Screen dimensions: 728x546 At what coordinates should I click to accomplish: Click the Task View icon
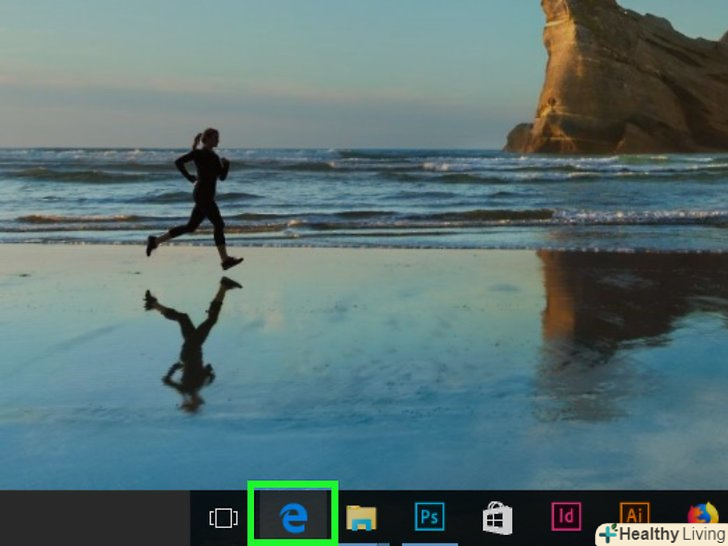click(223, 517)
